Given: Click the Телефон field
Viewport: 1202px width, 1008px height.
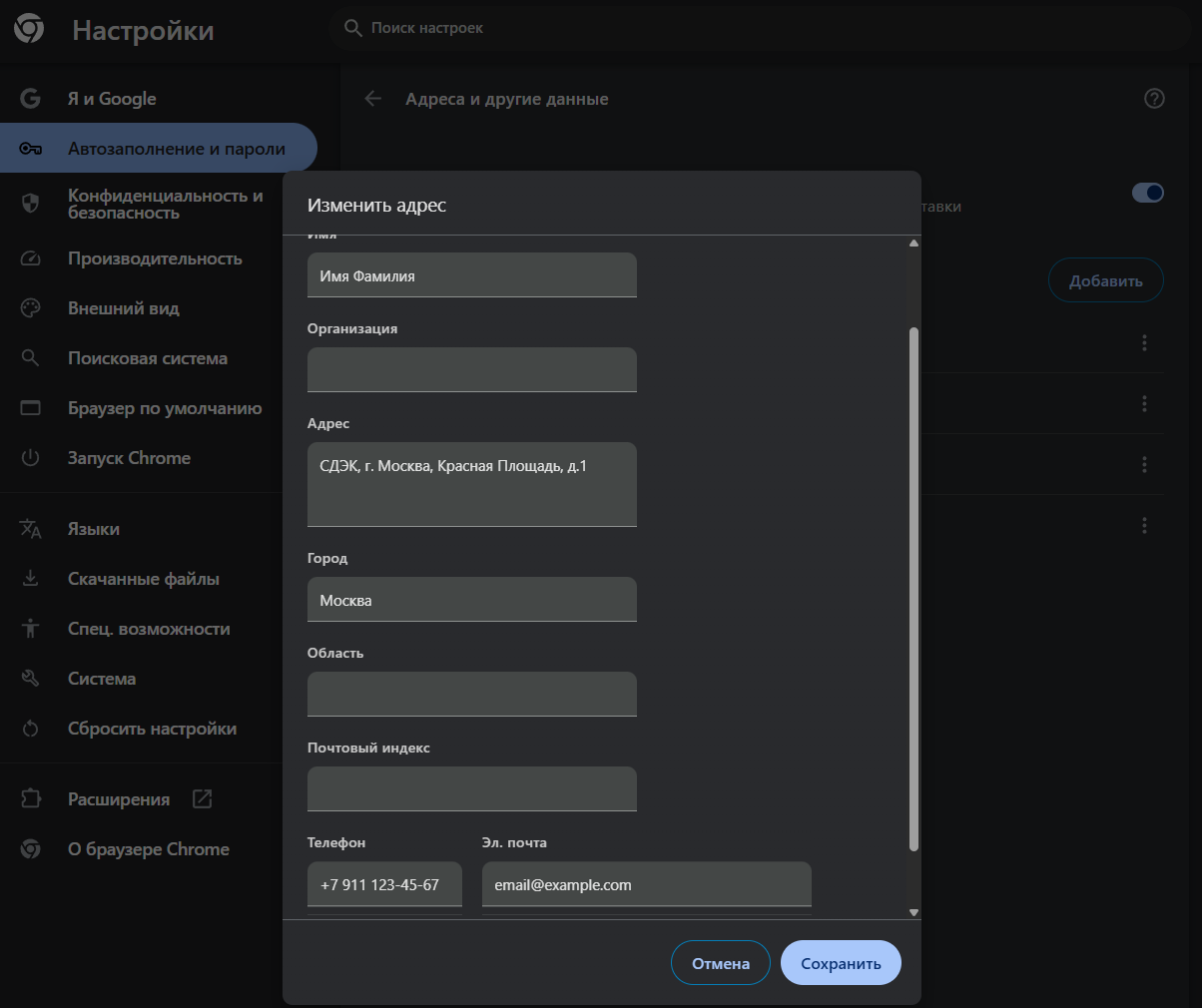Looking at the screenshot, I should (384, 884).
